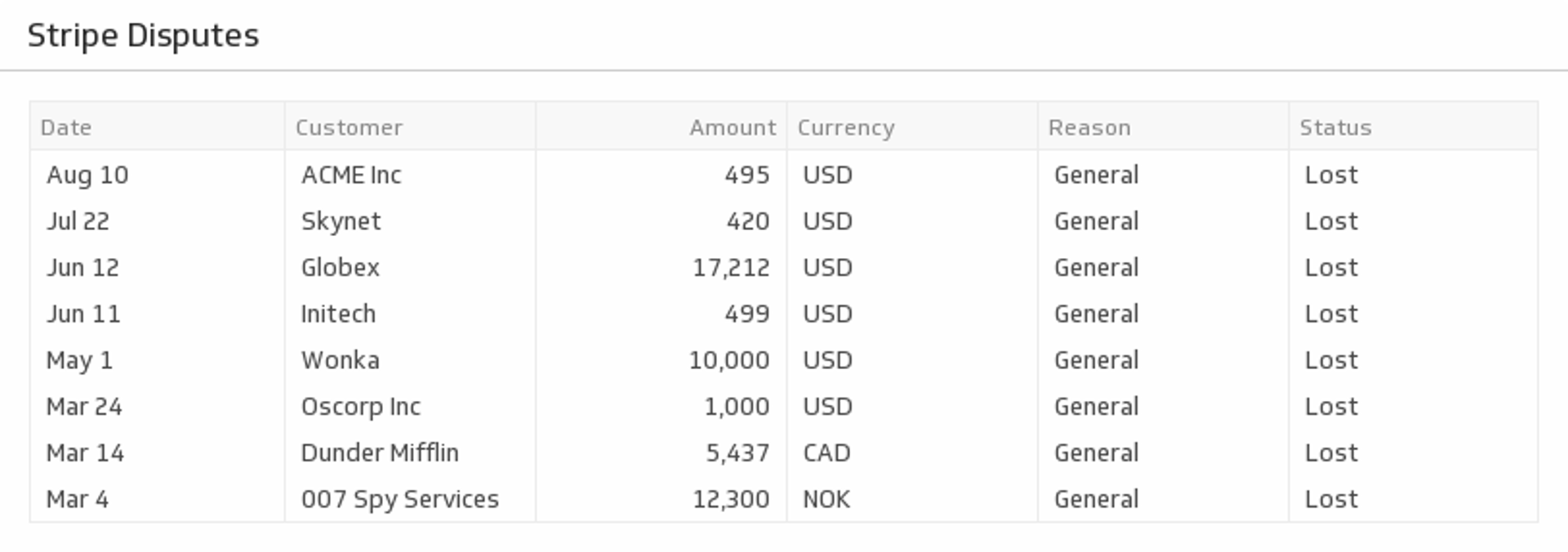Image resolution: width=1568 pixels, height=552 pixels.
Task: Click the CAD currency cell
Action: coord(826,453)
